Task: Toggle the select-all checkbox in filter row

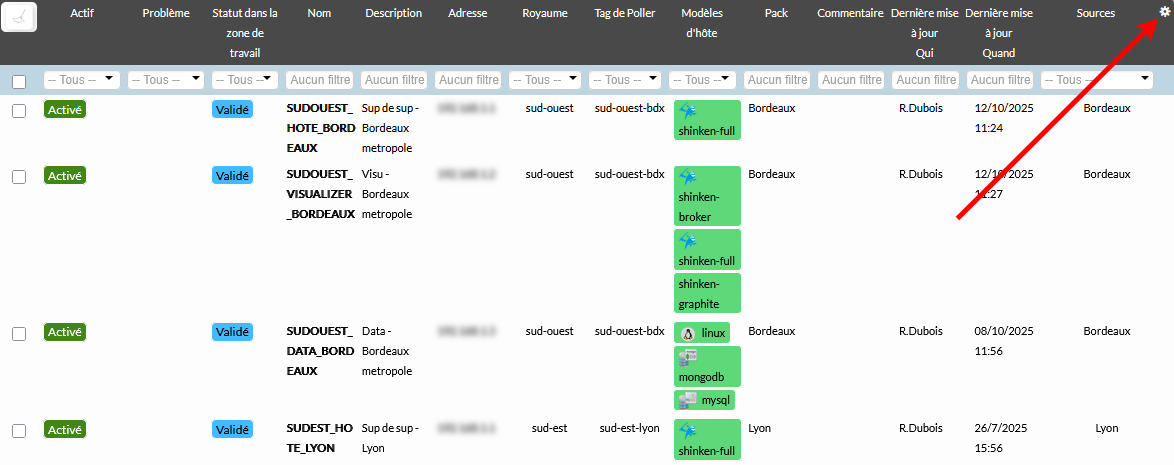Action: pos(19,81)
